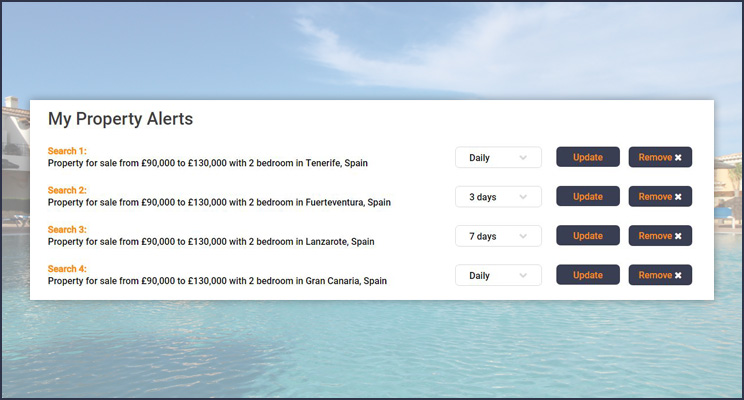Click the Lanzarote, Spain property description text
Screen dimensions: 744x400
pos(211,241)
